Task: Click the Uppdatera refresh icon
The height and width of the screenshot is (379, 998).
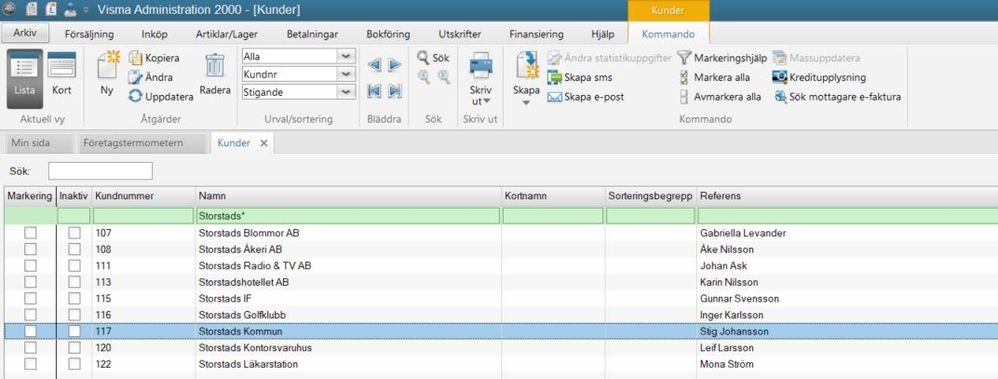Action: point(136,97)
